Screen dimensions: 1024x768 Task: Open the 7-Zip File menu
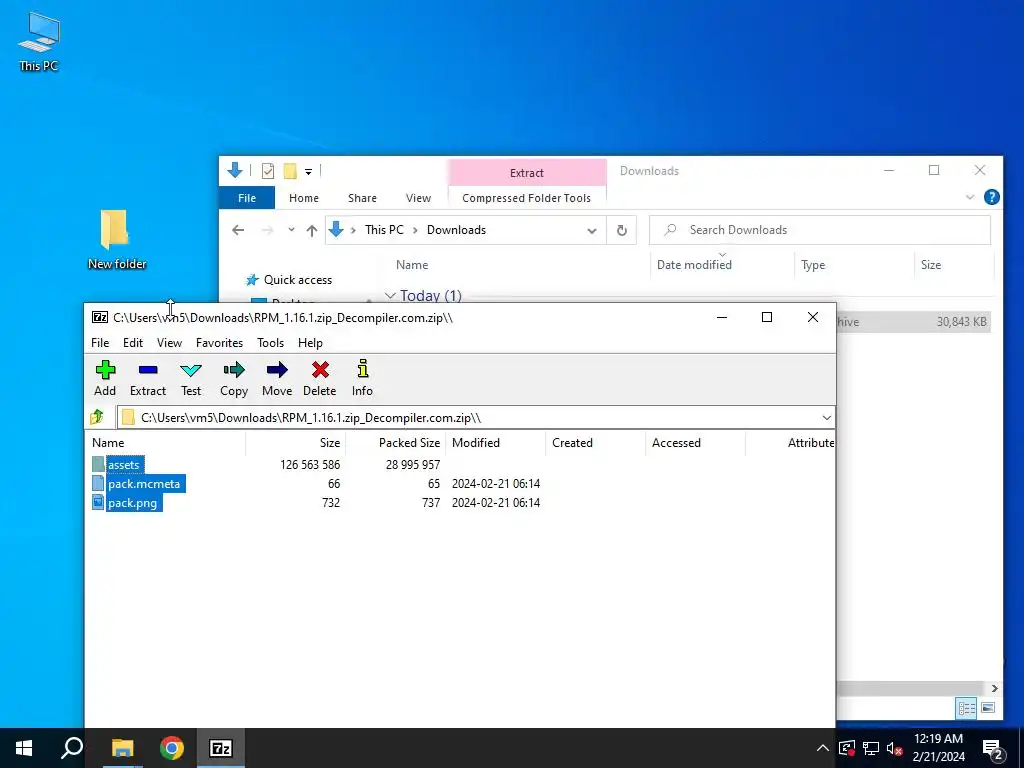(x=100, y=342)
